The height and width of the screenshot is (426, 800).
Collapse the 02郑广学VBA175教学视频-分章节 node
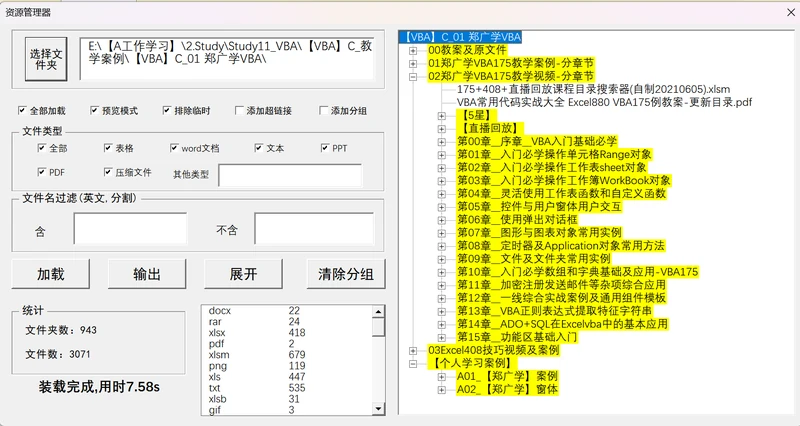413,77
